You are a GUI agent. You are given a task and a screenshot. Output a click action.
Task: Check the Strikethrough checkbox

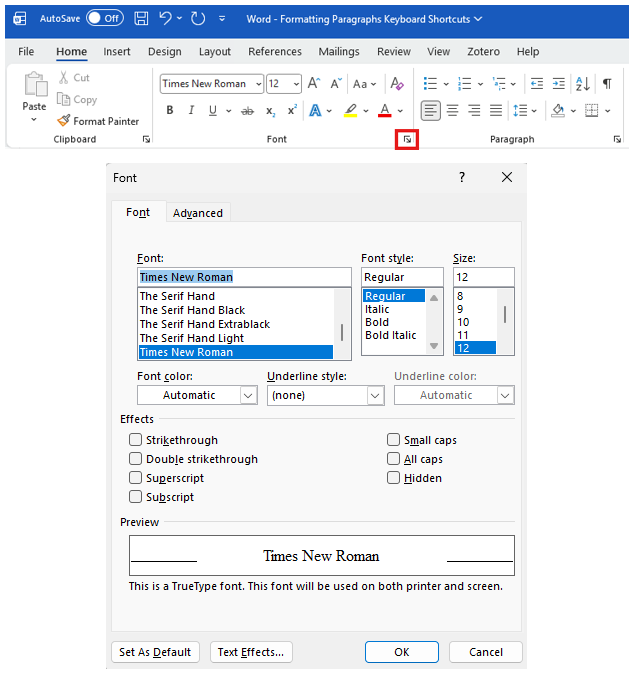click(135, 440)
